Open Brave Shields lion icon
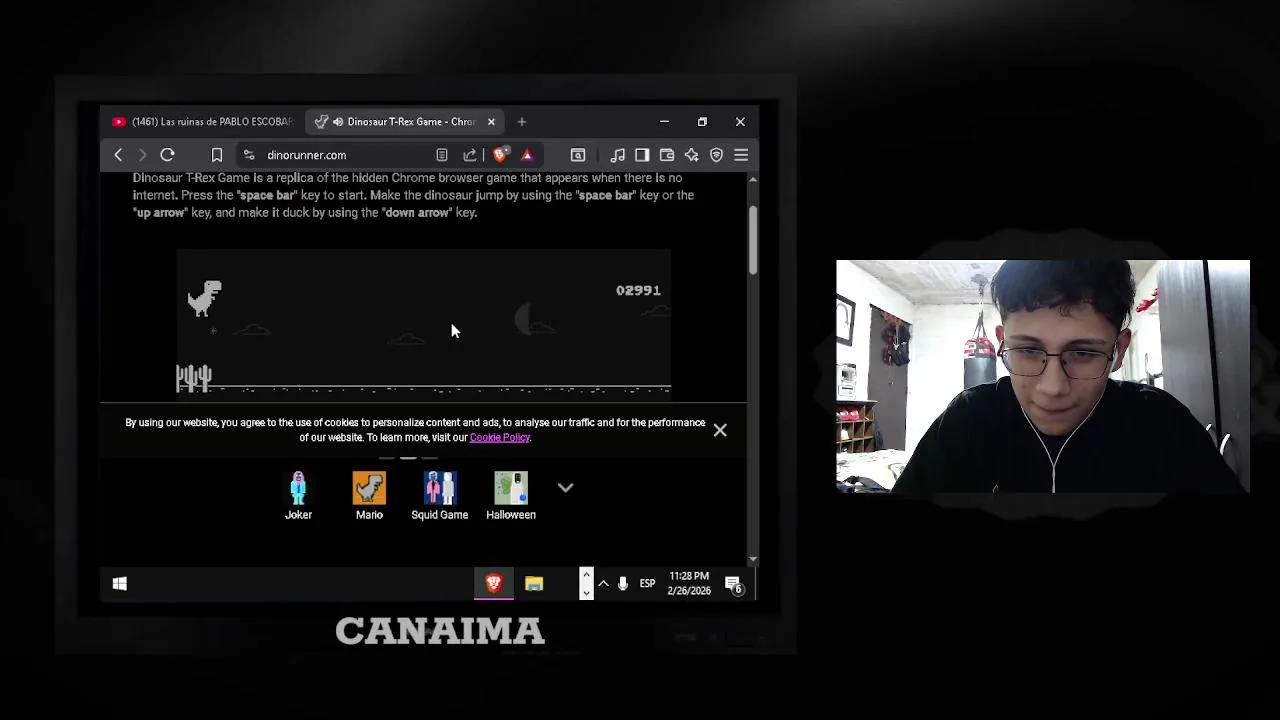1280x720 pixels. [x=500, y=155]
